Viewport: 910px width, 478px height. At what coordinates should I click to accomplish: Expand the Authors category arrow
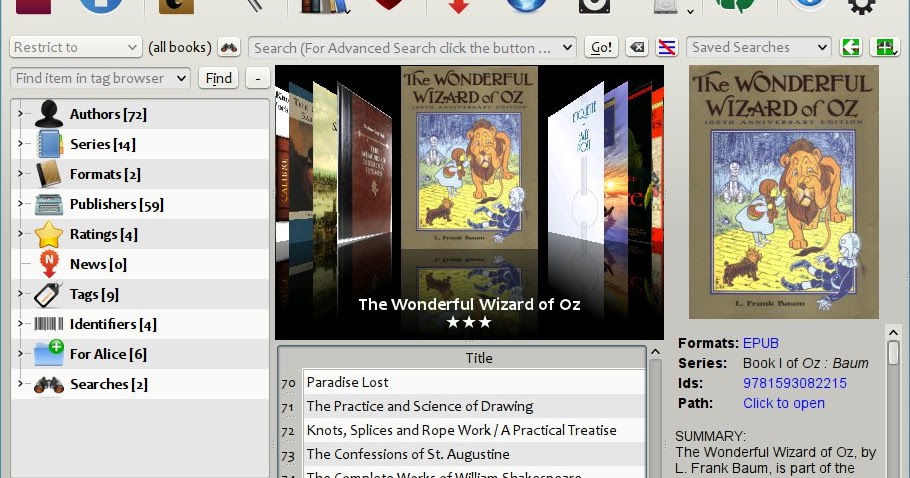click(20, 113)
